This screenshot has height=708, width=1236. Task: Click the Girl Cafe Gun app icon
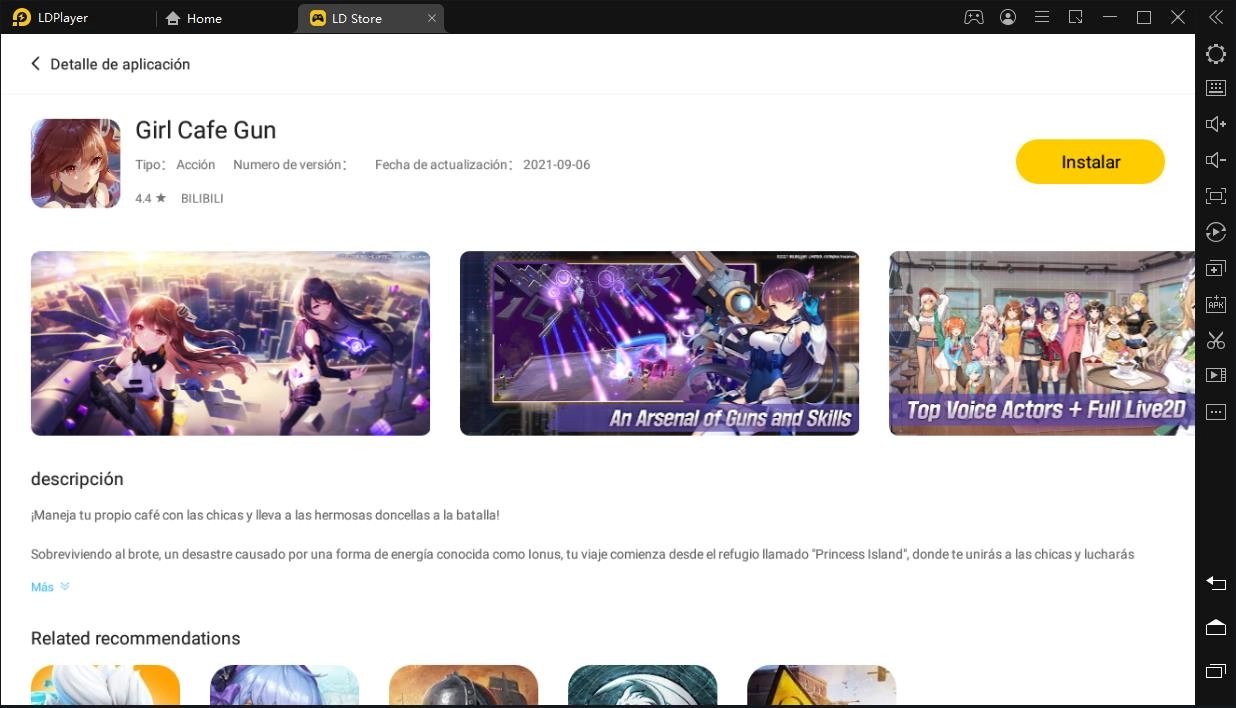click(76, 163)
